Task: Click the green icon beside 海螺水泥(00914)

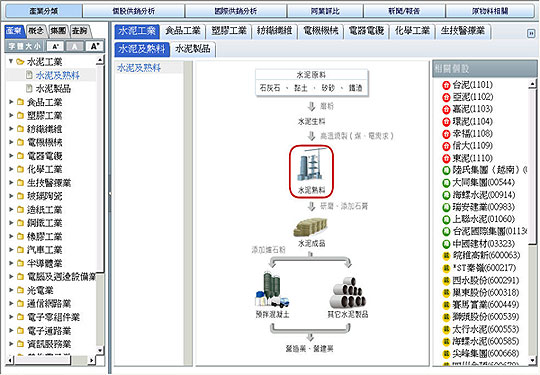Action: [446, 195]
